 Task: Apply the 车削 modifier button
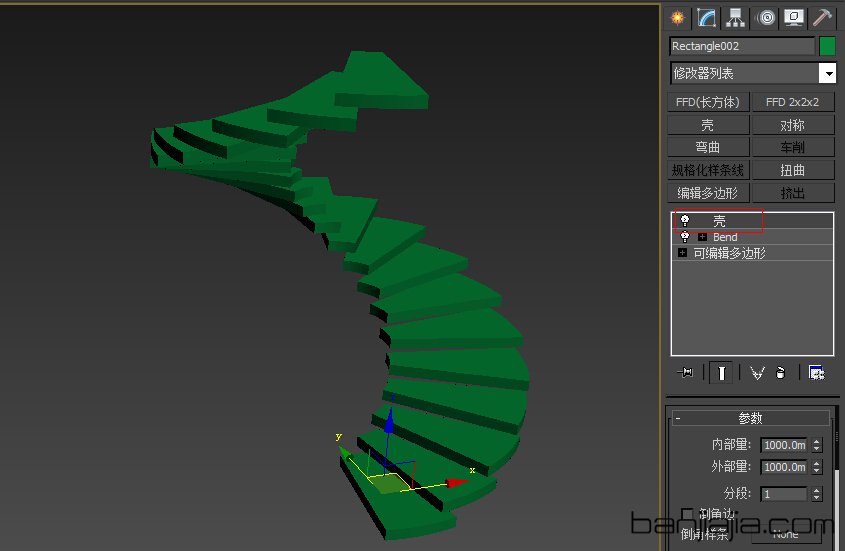pos(792,147)
